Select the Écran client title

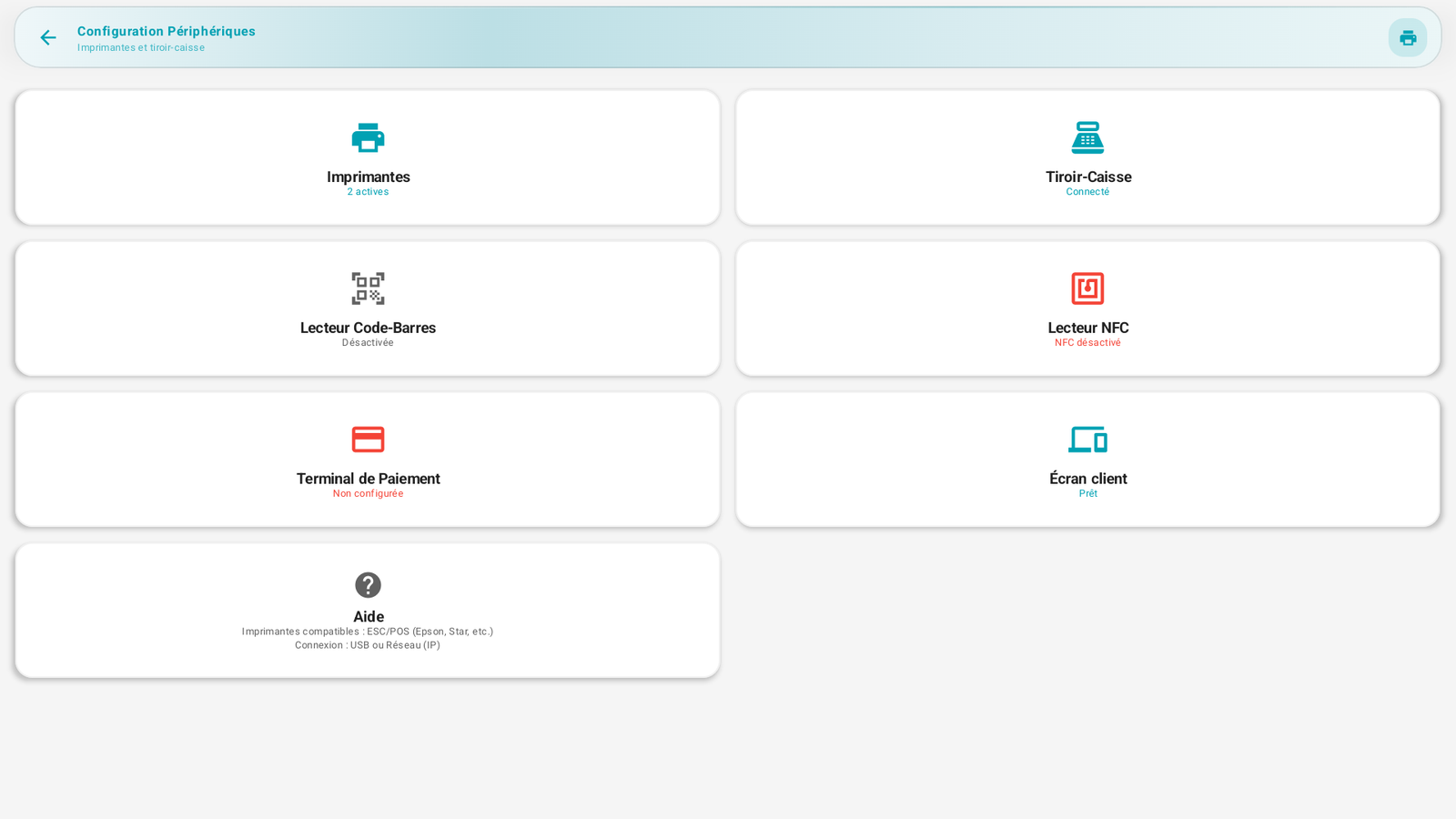tap(1088, 479)
